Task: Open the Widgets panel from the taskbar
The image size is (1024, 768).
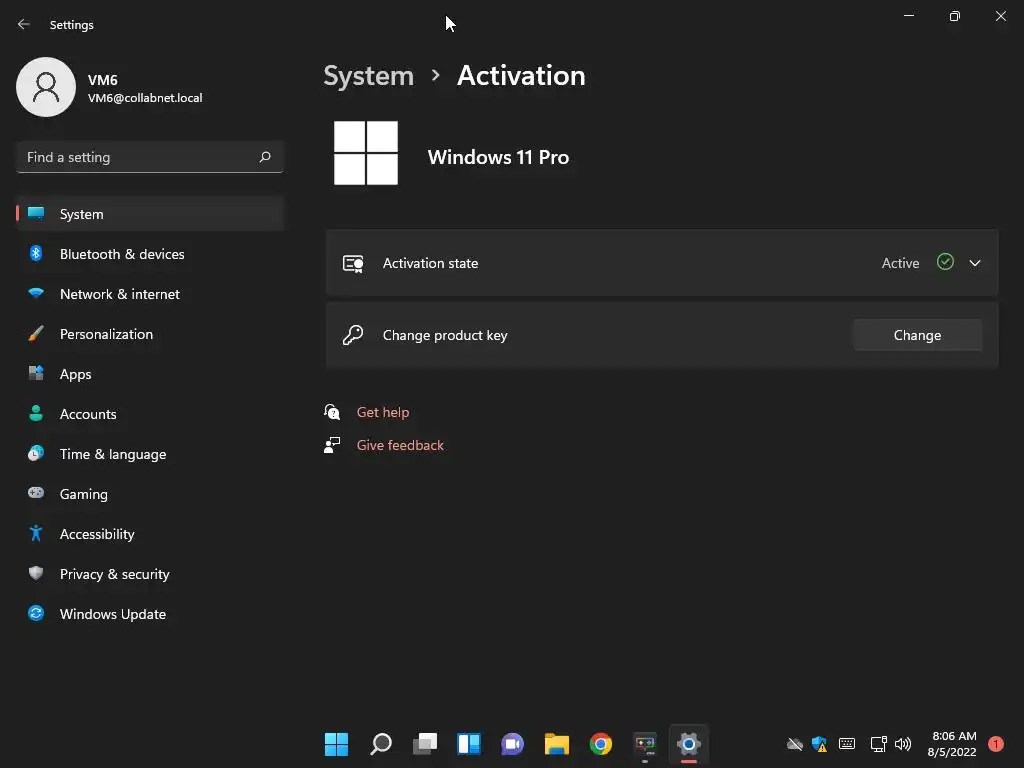Action: click(469, 744)
